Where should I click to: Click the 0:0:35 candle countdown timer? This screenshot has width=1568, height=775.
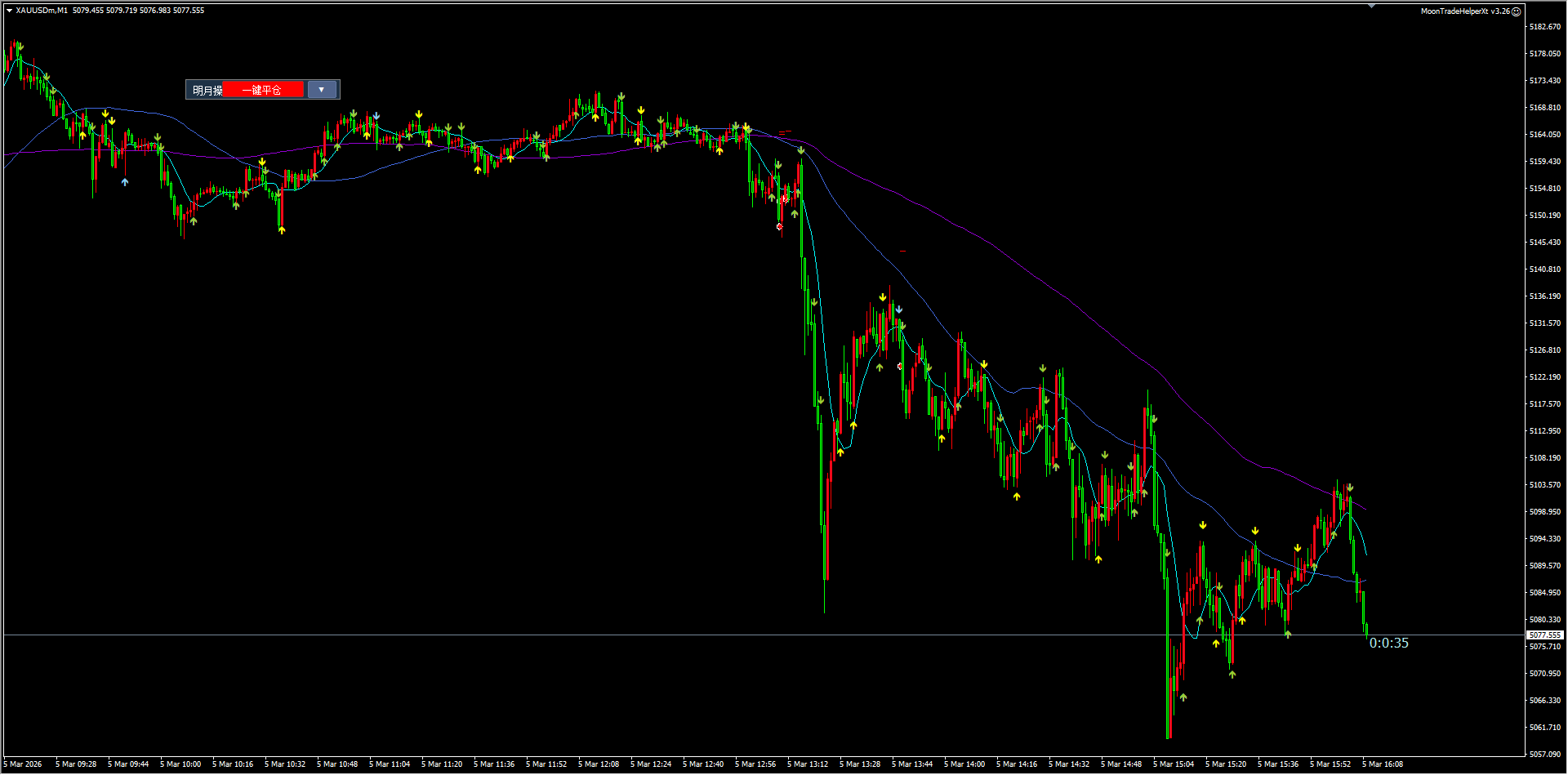click(1389, 643)
